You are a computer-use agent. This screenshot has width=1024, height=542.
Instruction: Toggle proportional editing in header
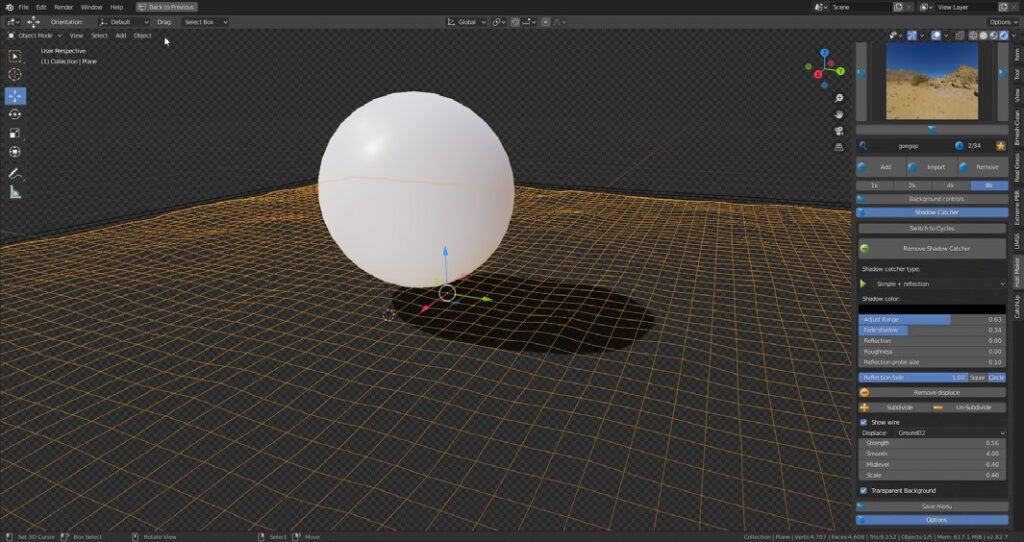(545, 22)
